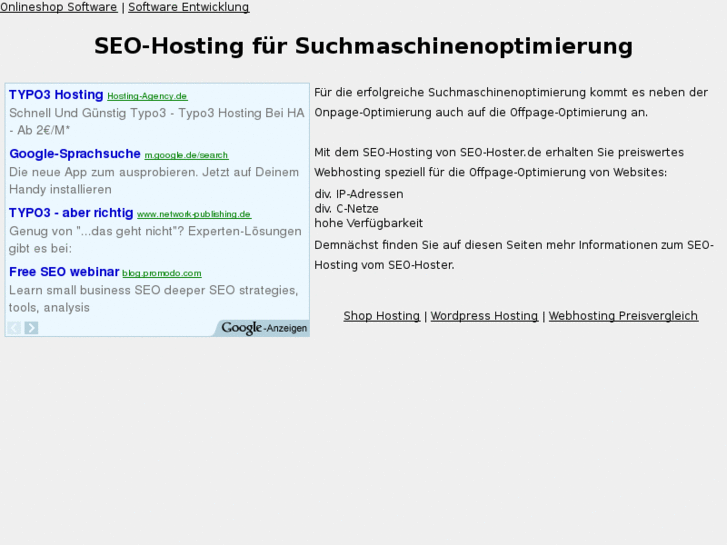Viewport: 727px width, 545px height.
Task: Open the Onlineshop Software link
Action: coord(58,7)
